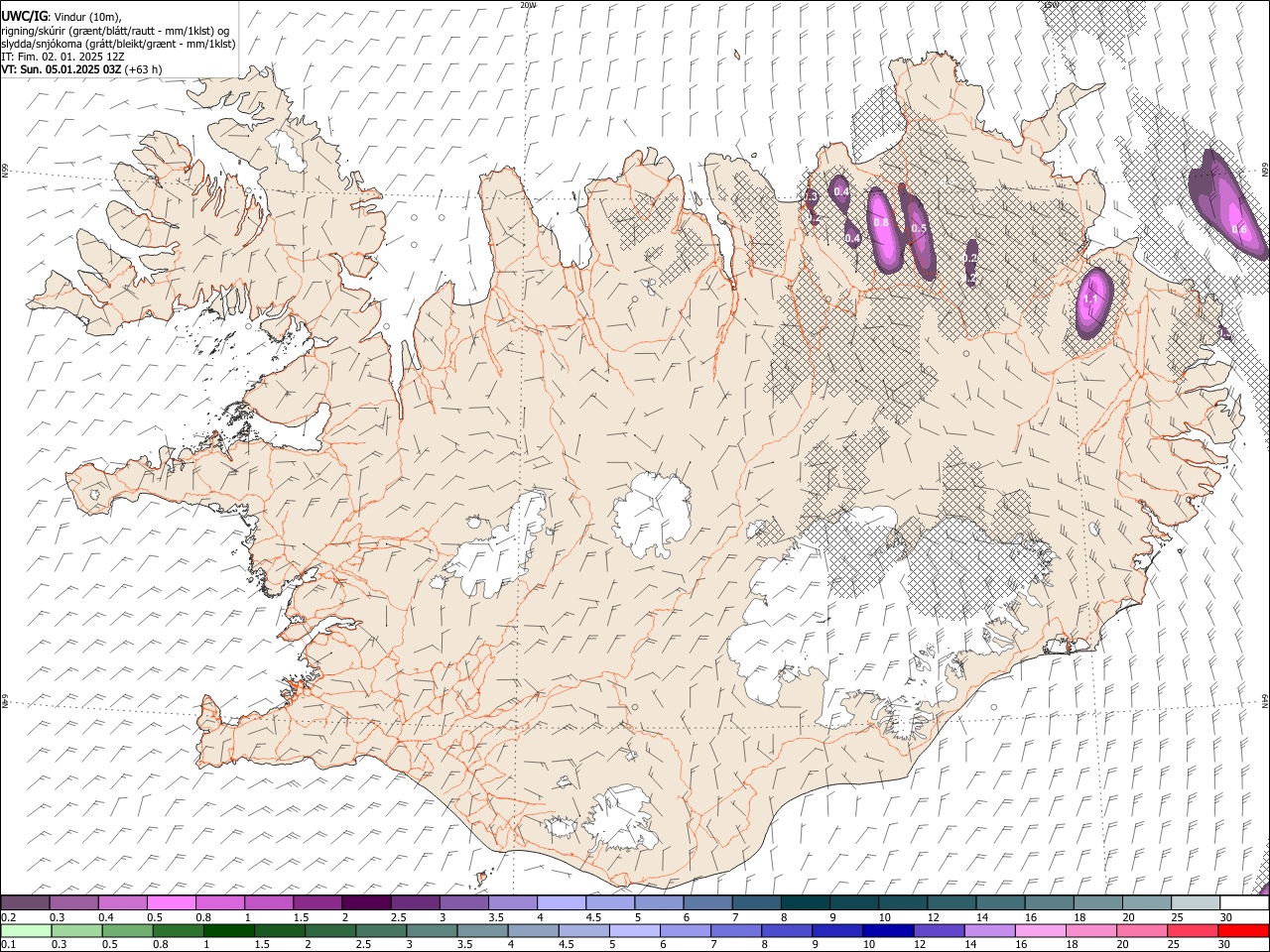This screenshot has height=952, width=1270.
Task: Select the green-scale swatch labeled 0.5
Action: click(128, 930)
